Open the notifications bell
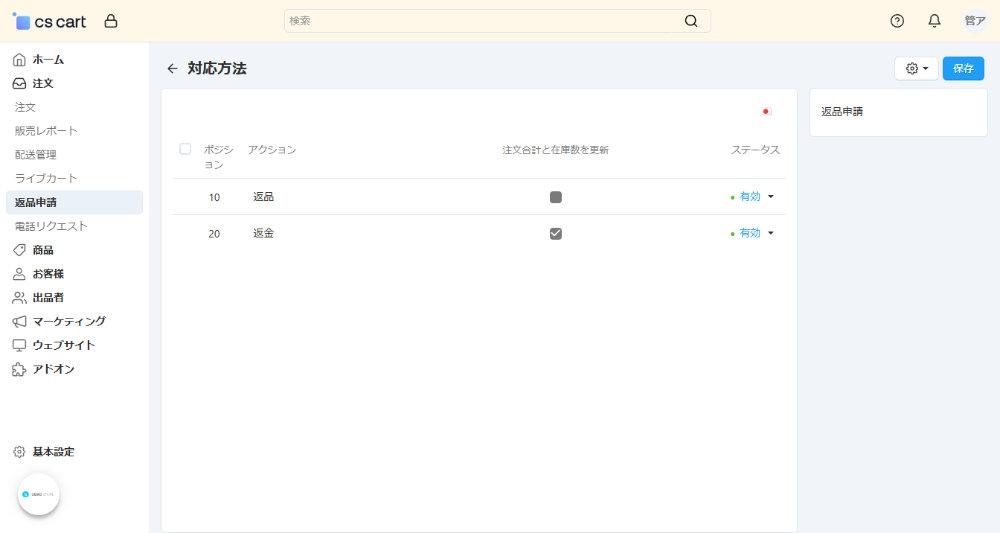Screen dimensions: 1000x533 [x=934, y=21]
